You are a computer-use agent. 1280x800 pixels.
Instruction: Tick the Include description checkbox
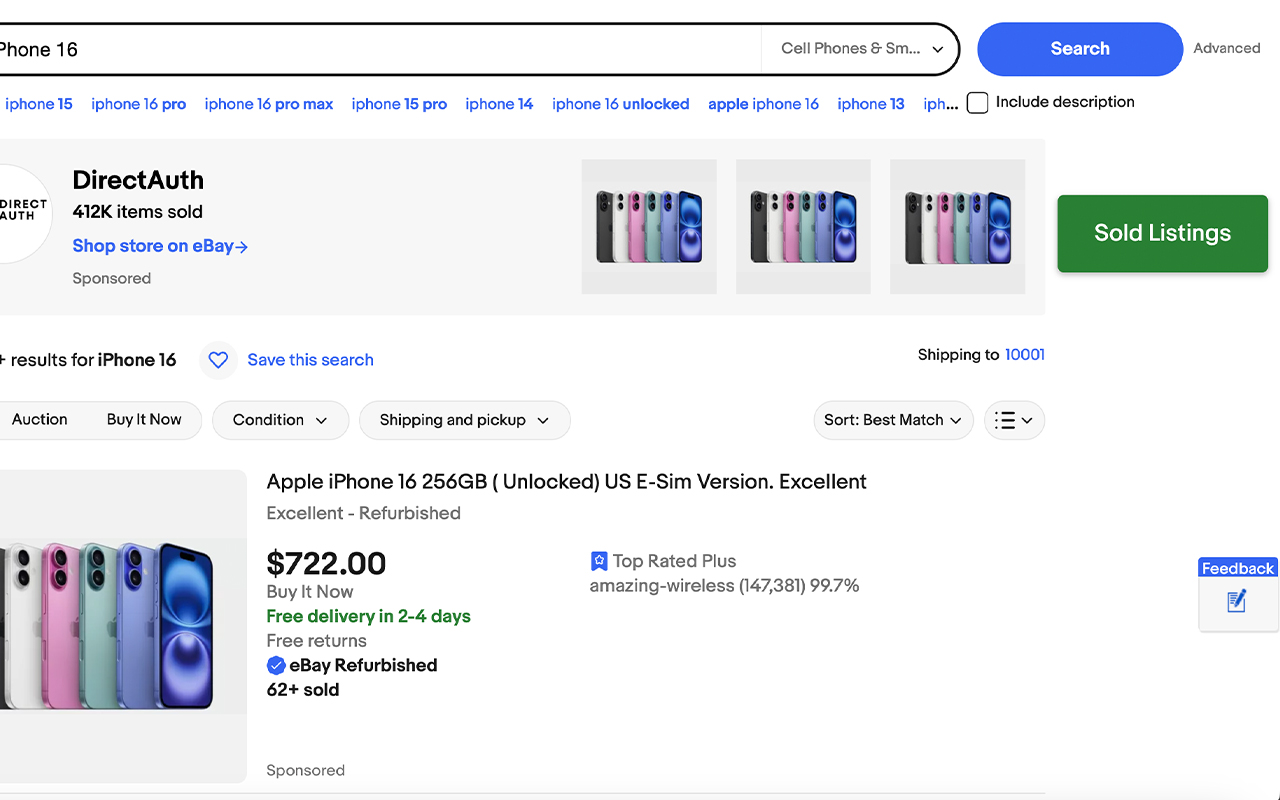pyautogui.click(x=978, y=102)
